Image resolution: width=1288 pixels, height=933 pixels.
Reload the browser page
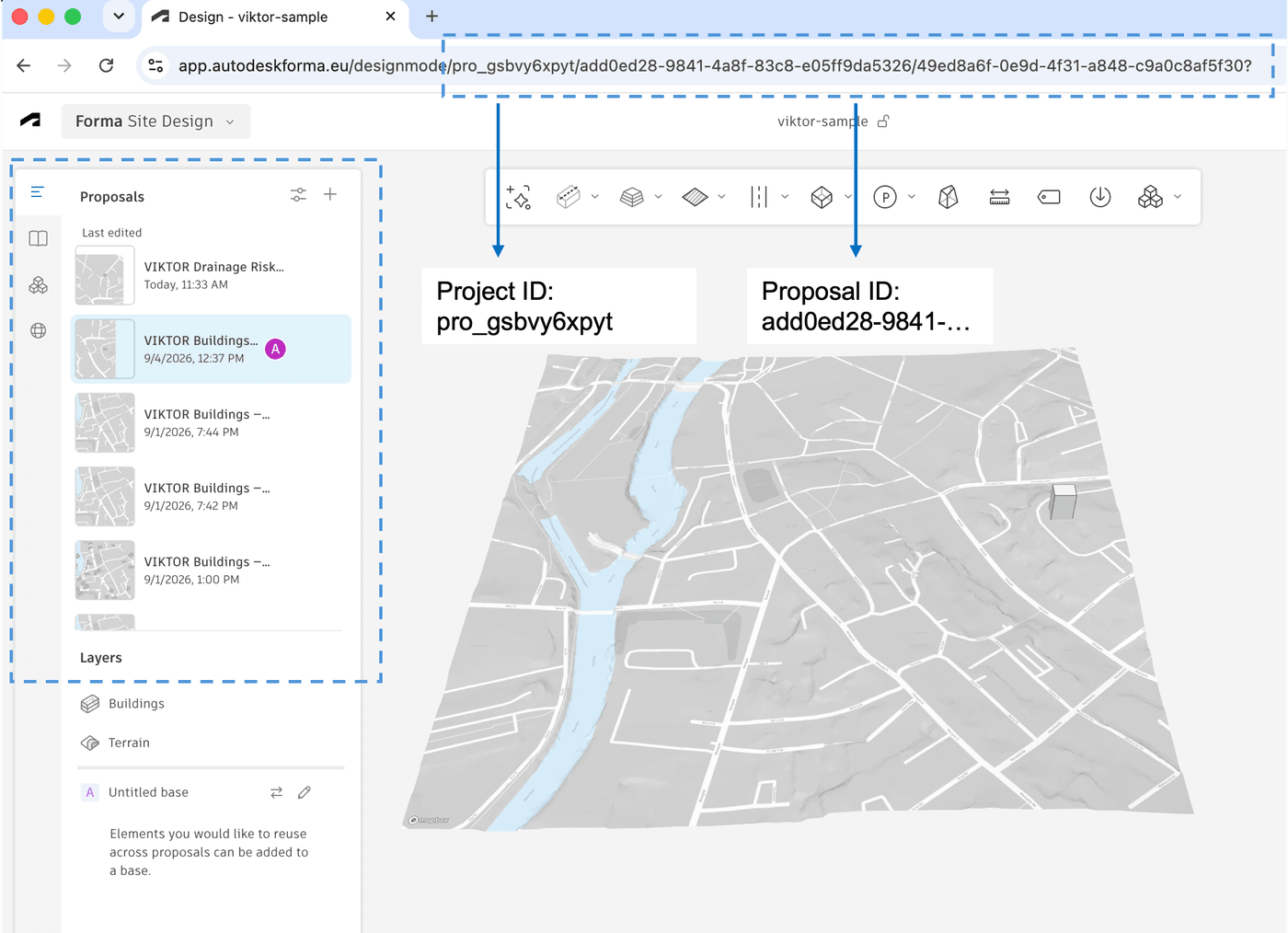click(x=107, y=65)
